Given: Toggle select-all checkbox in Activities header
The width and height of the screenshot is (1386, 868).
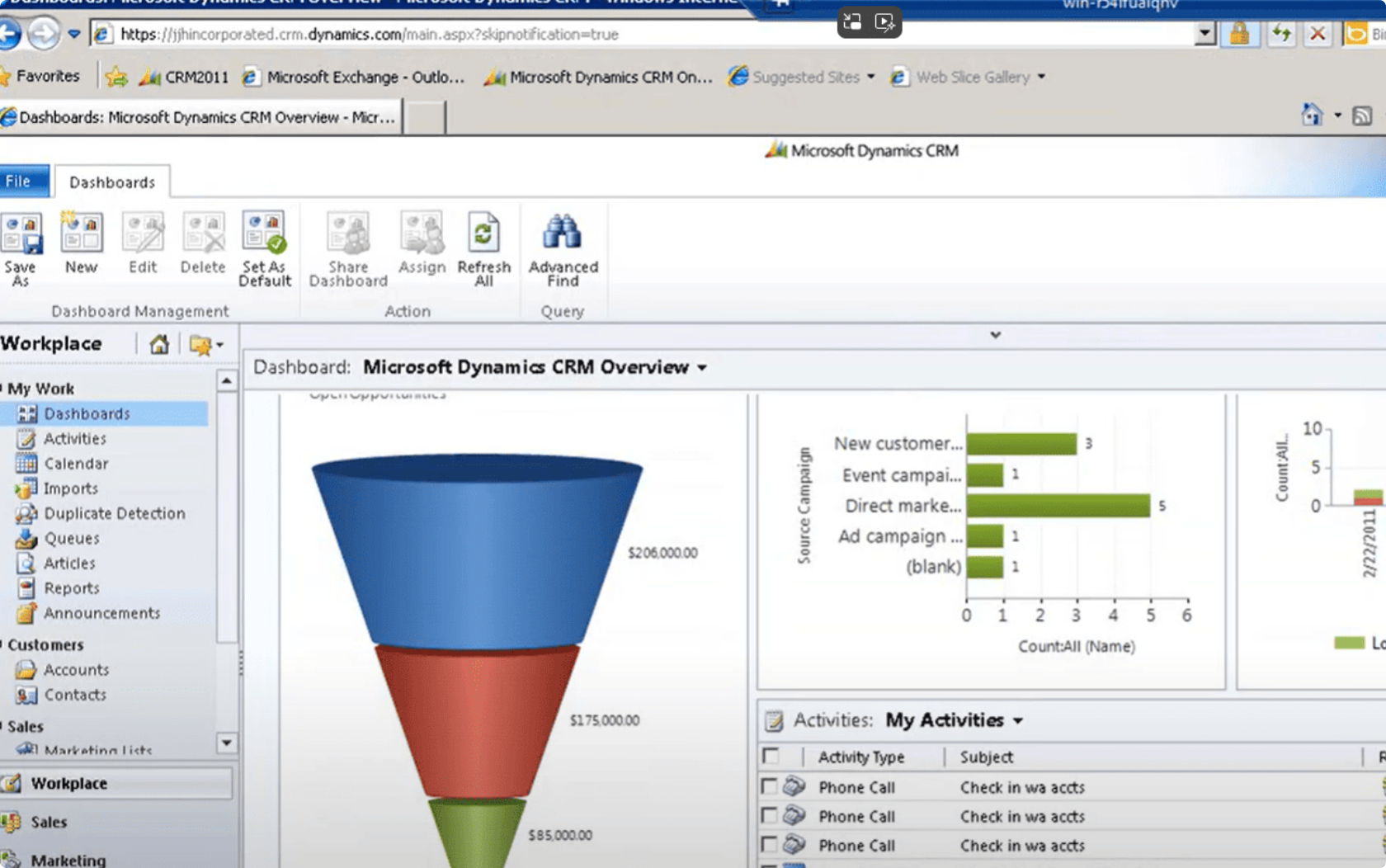Looking at the screenshot, I should point(771,756).
